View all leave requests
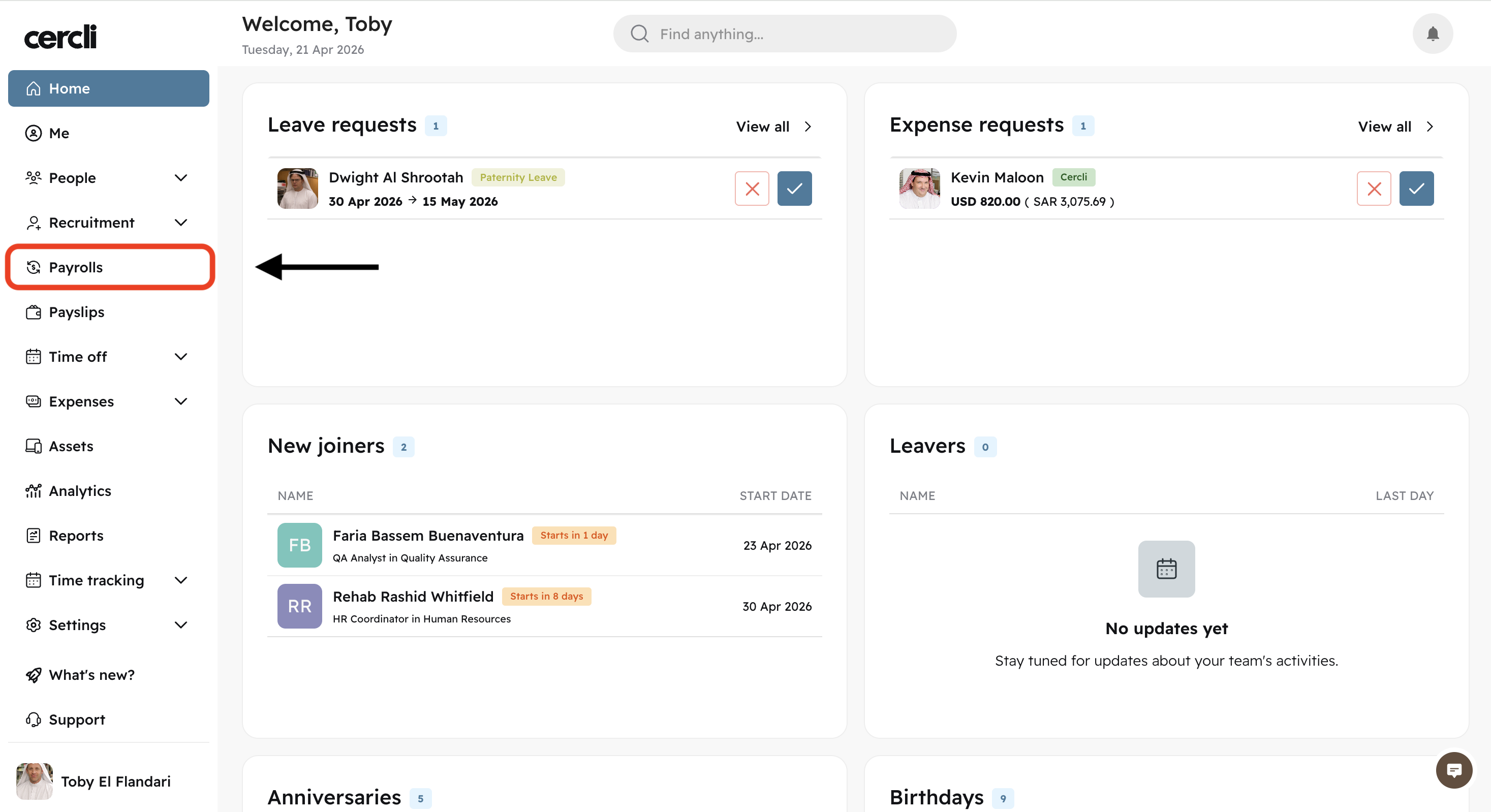 point(773,126)
